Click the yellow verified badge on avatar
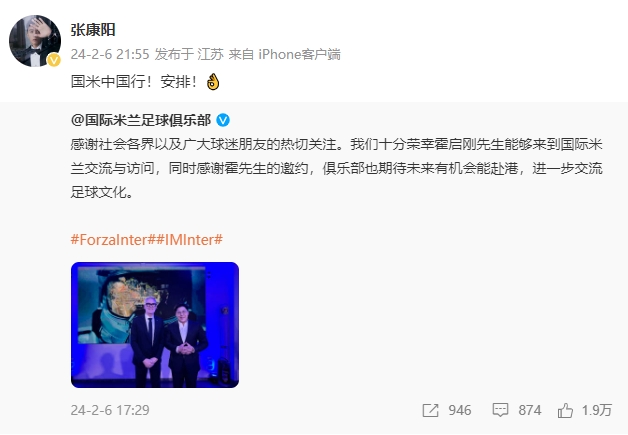The image size is (628, 435). [x=54, y=60]
